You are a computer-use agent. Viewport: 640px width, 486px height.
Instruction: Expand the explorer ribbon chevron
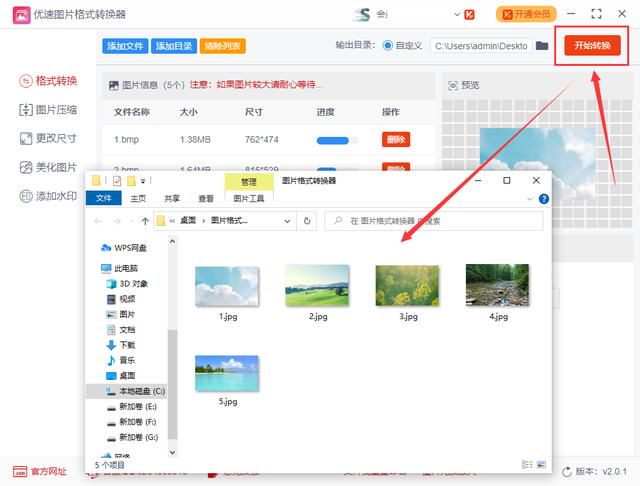pyautogui.click(x=530, y=199)
